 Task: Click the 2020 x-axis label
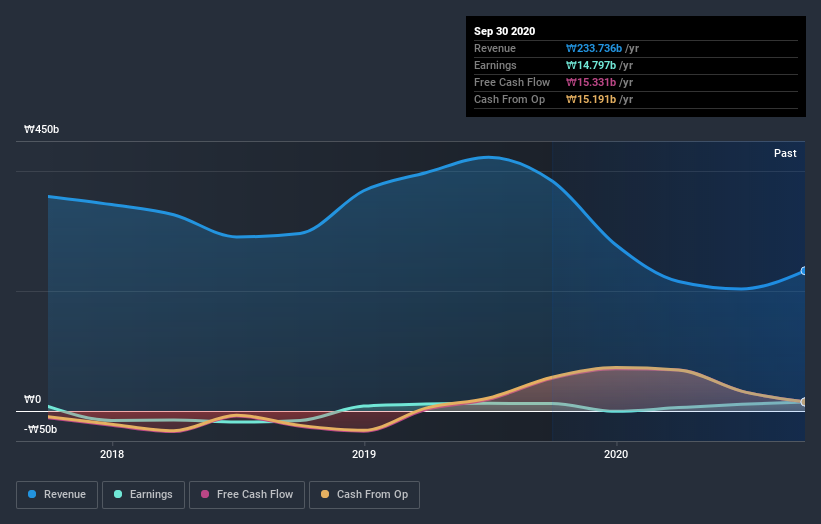coord(616,454)
